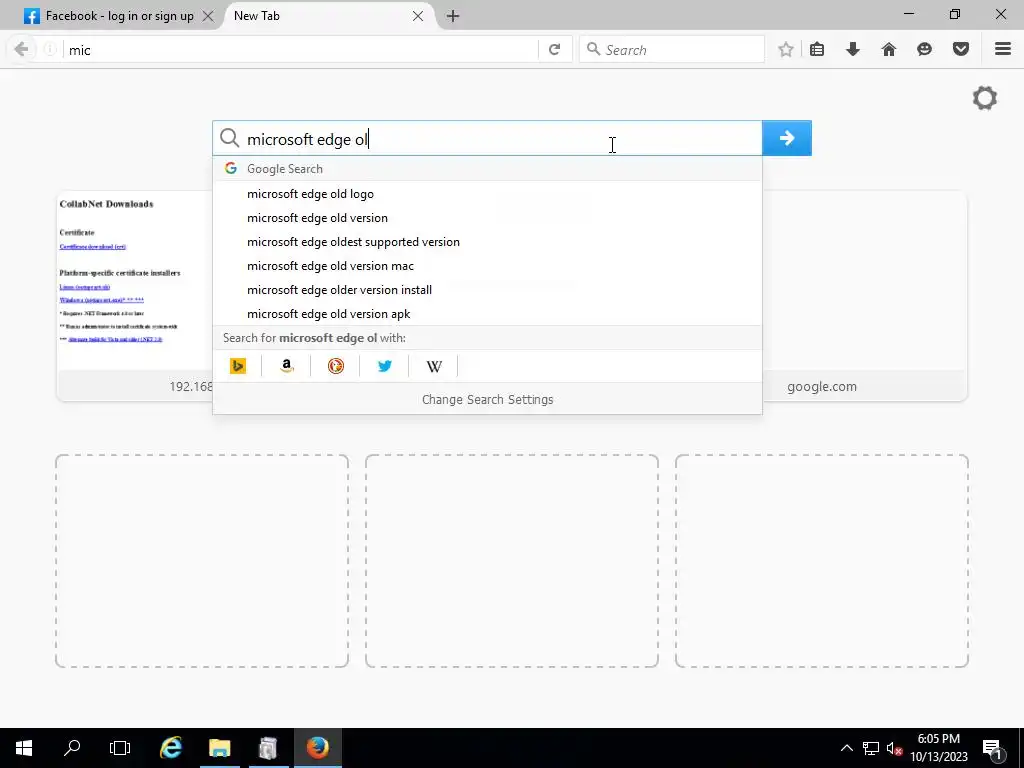Launch Internet Explorer from the taskbar

[171, 748]
